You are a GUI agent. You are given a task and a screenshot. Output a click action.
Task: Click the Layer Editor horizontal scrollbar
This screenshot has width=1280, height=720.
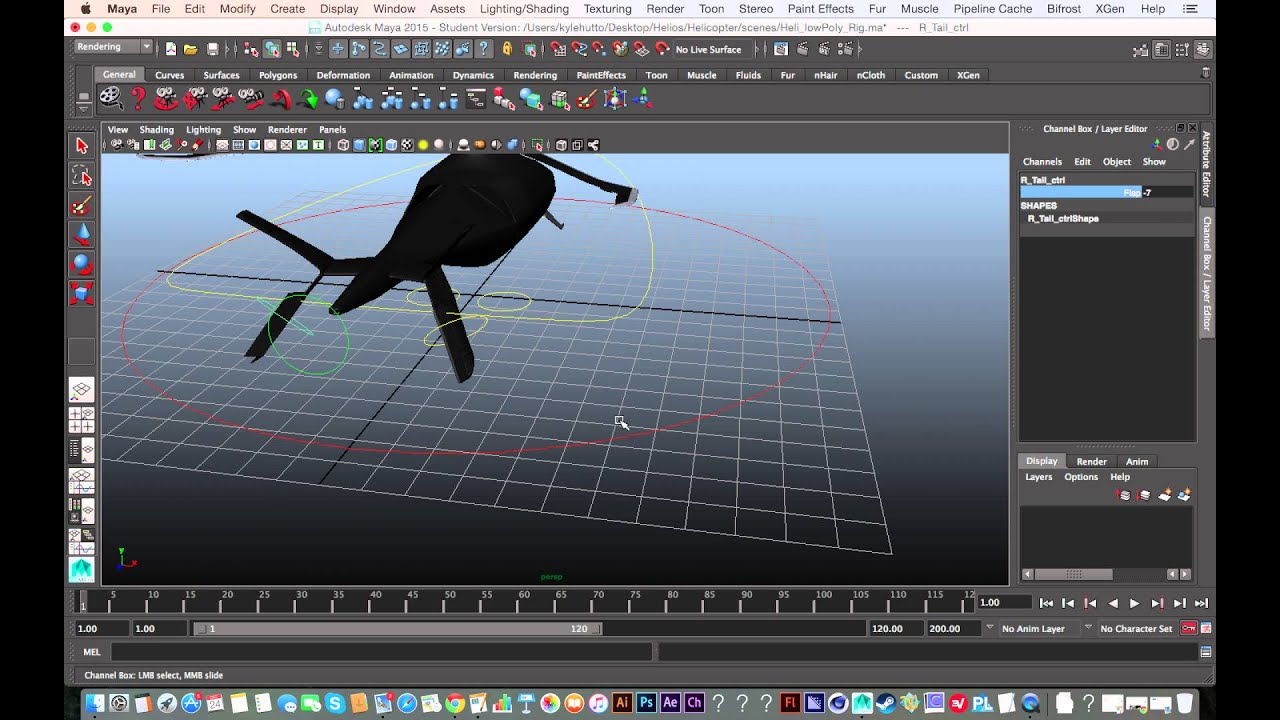click(1072, 574)
